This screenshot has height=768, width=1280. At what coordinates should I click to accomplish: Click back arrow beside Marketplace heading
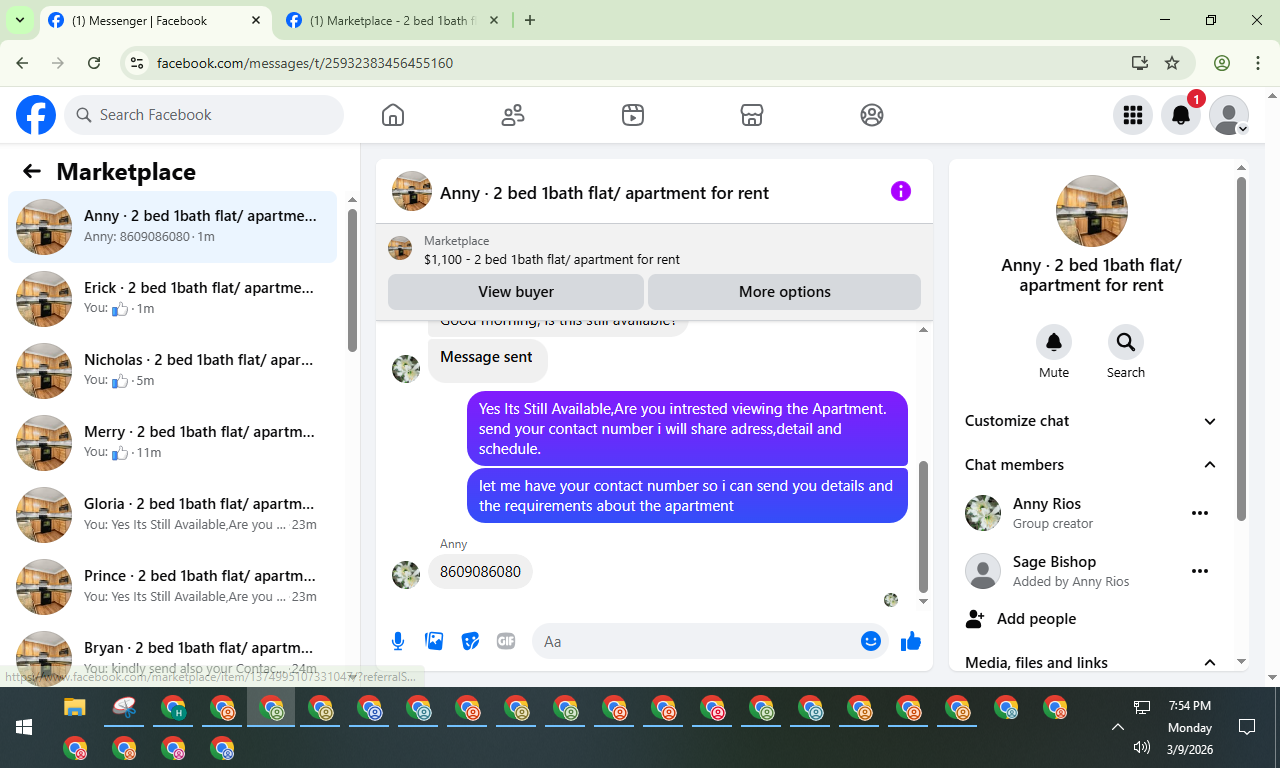tap(32, 171)
